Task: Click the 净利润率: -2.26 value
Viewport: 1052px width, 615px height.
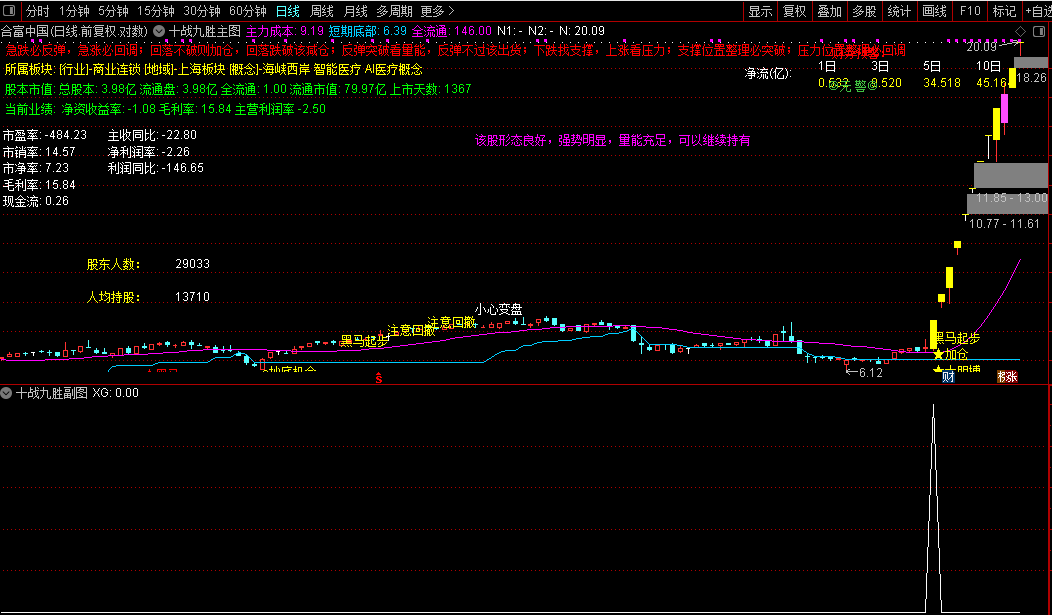Action: pos(149,152)
